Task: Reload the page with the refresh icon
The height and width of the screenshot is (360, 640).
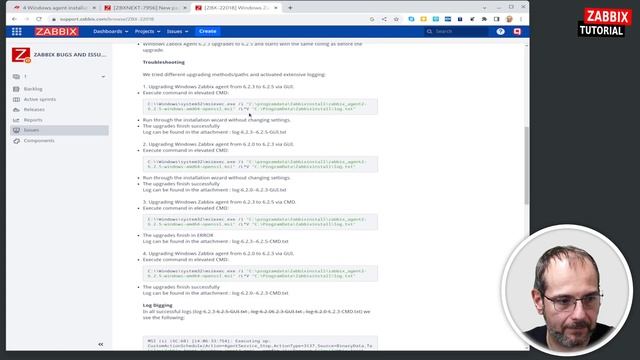Action: pyautogui.click(x=39, y=19)
